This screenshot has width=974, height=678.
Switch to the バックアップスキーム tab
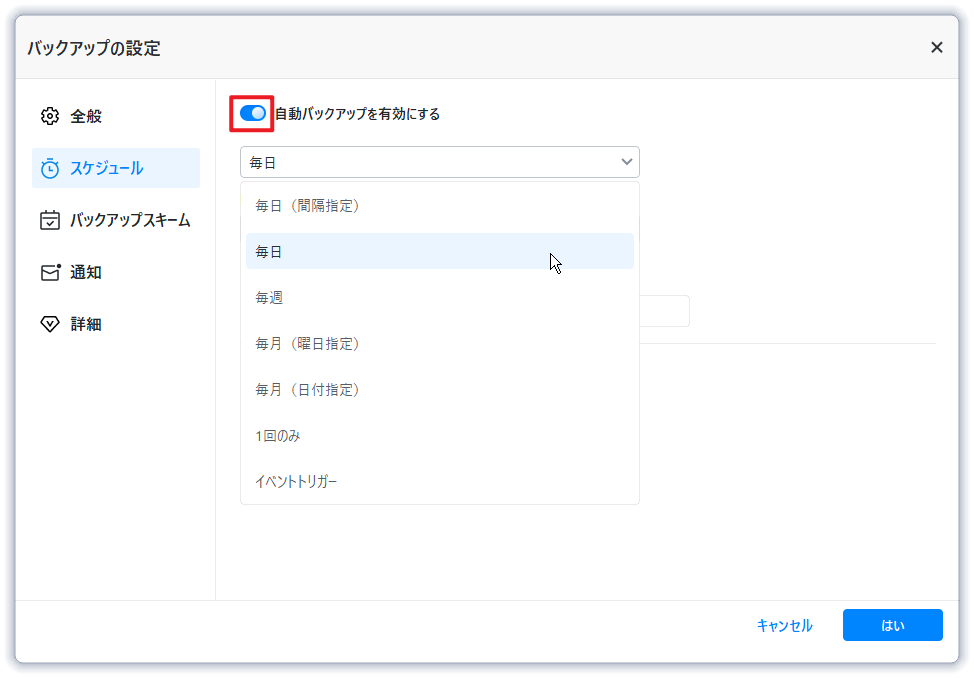129,220
